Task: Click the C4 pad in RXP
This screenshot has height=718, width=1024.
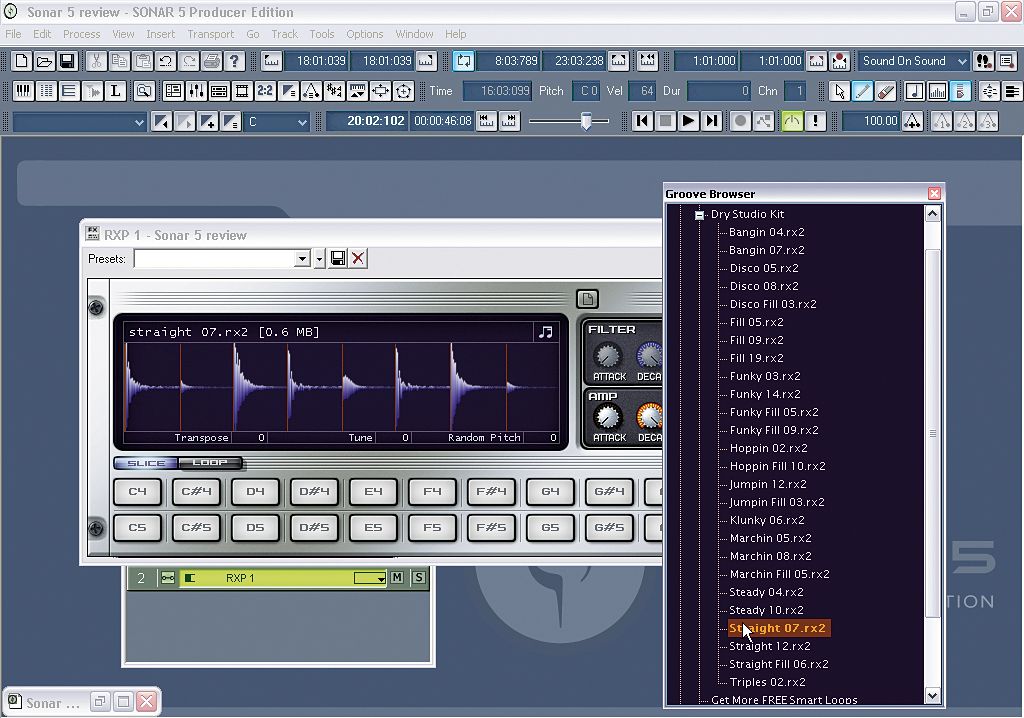Action: click(138, 492)
